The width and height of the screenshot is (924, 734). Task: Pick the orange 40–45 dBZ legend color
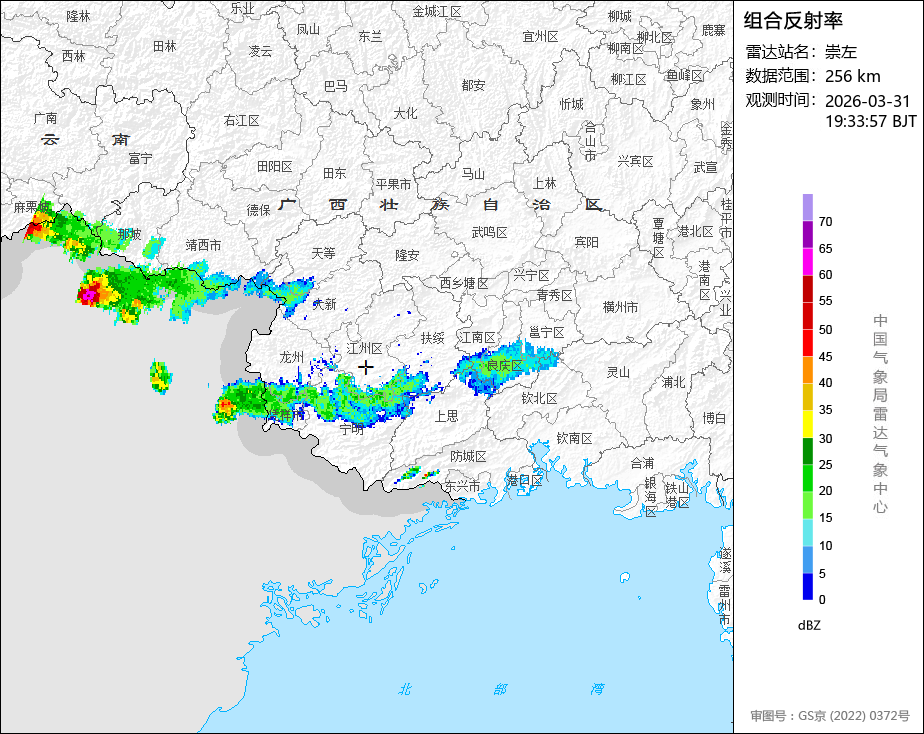[x=807, y=370]
